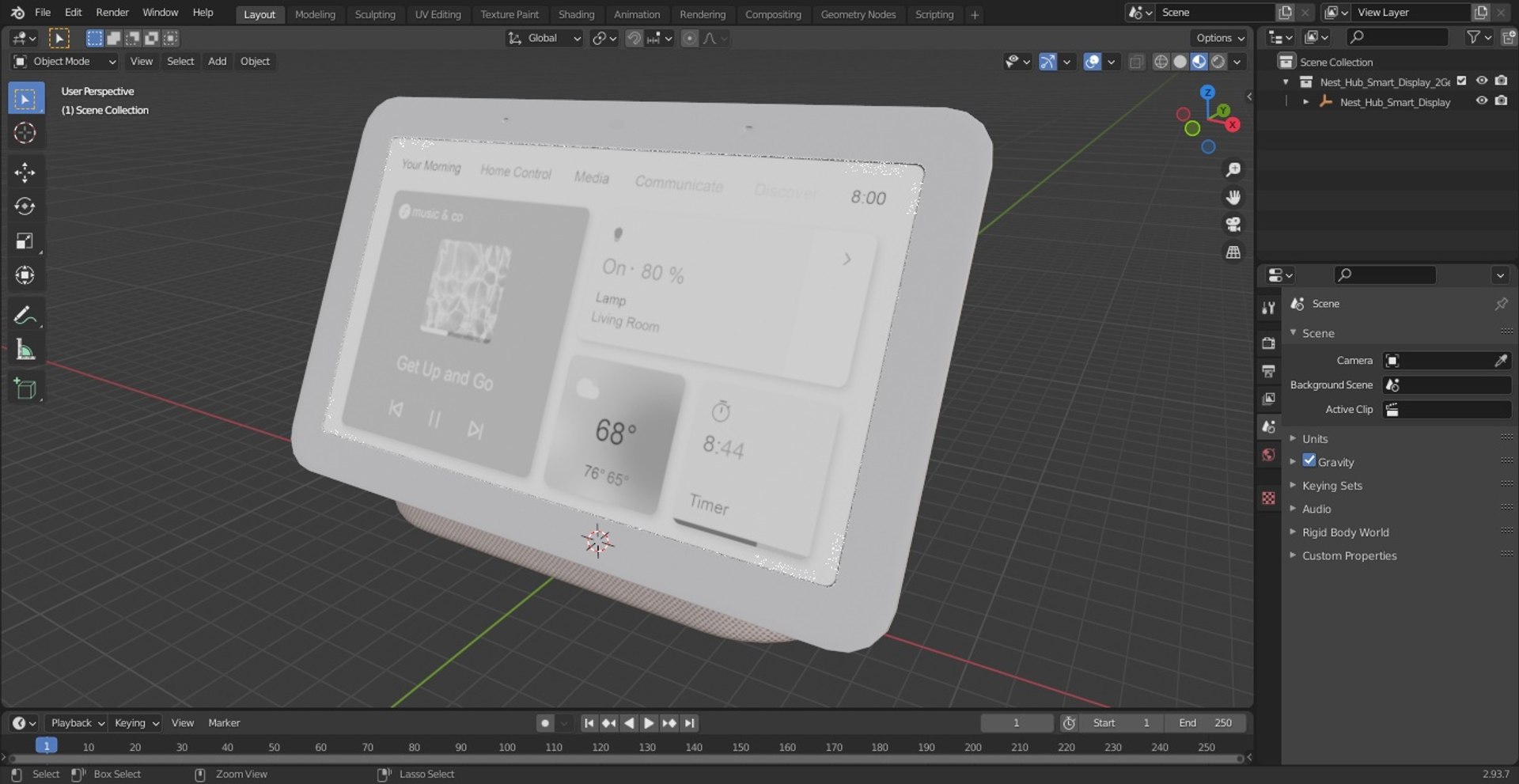This screenshot has height=784, width=1519.
Task: Switch perspective/orthographic grid icon
Action: tap(1233, 252)
